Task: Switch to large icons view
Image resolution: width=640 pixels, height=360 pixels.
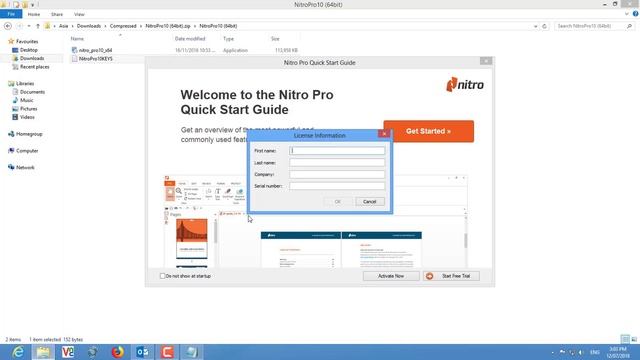Action: [x=634, y=339]
